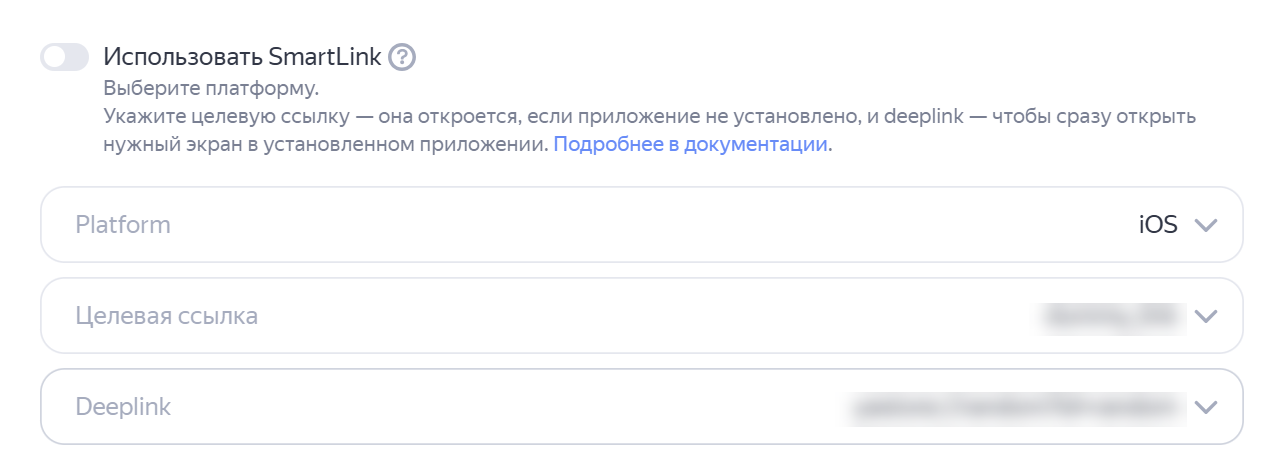
Task: Click the Выберите платформу hint text
Action: click(211, 88)
